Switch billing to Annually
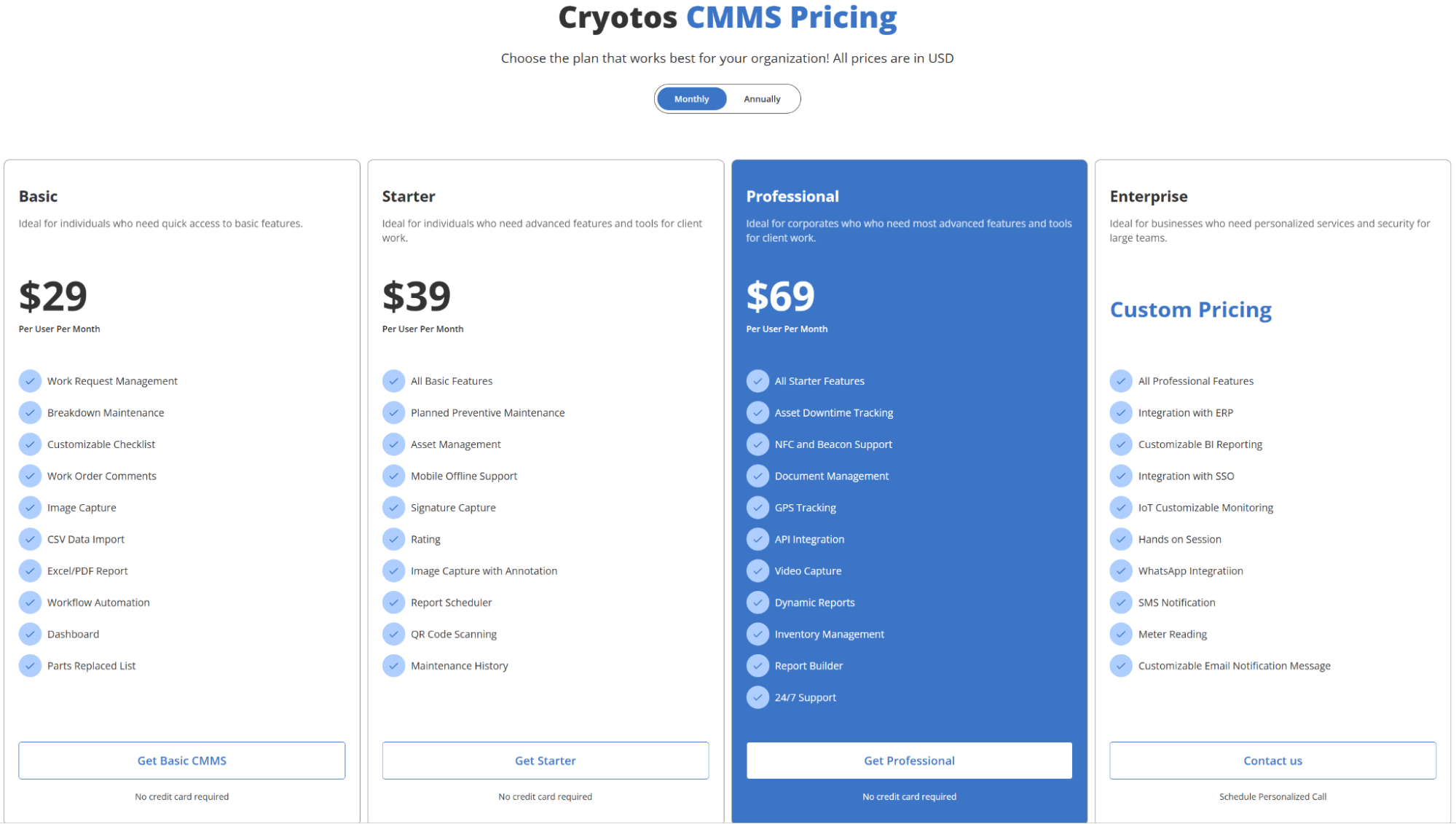 761,98
